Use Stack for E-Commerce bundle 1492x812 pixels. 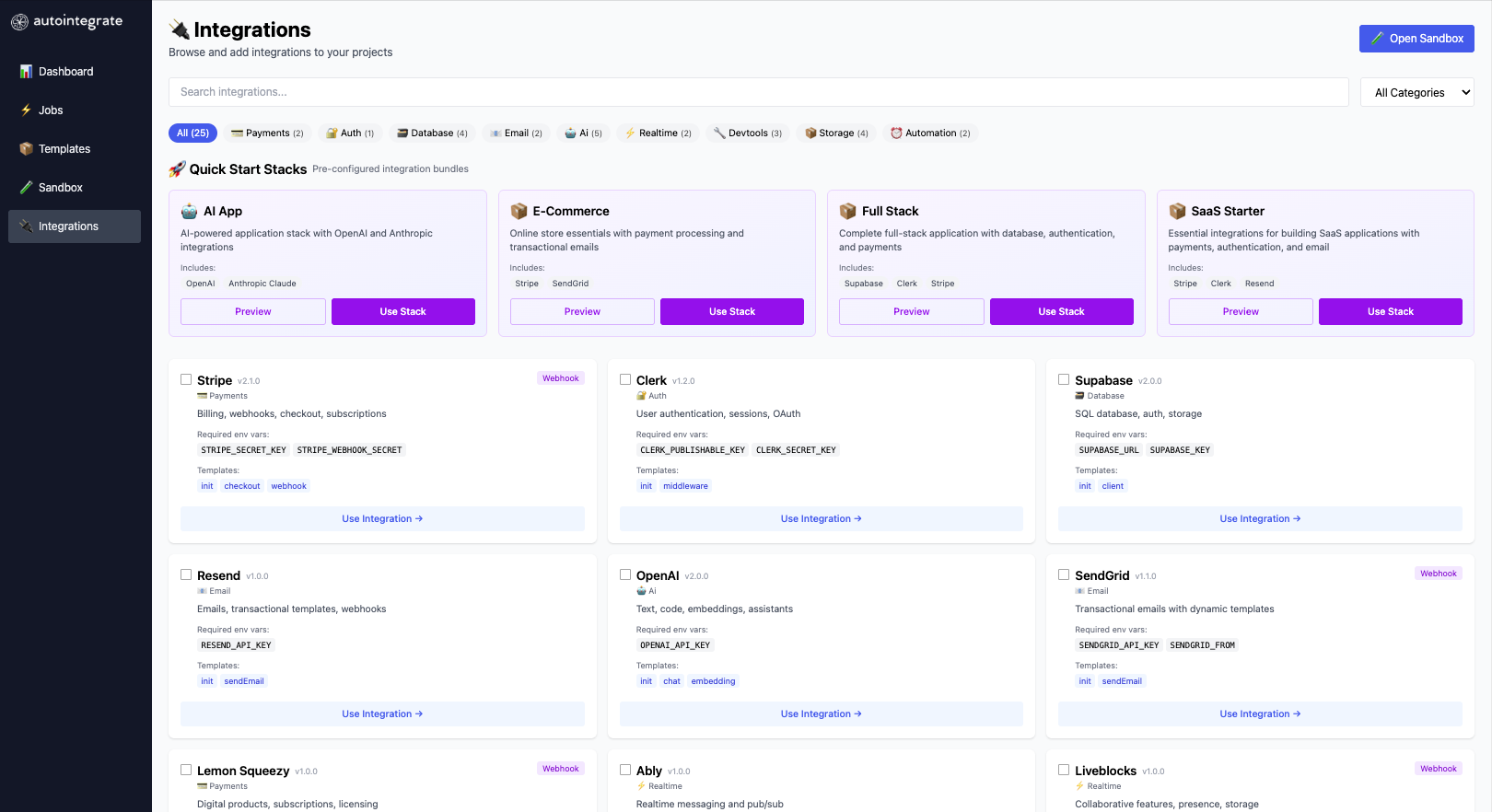[x=732, y=312]
